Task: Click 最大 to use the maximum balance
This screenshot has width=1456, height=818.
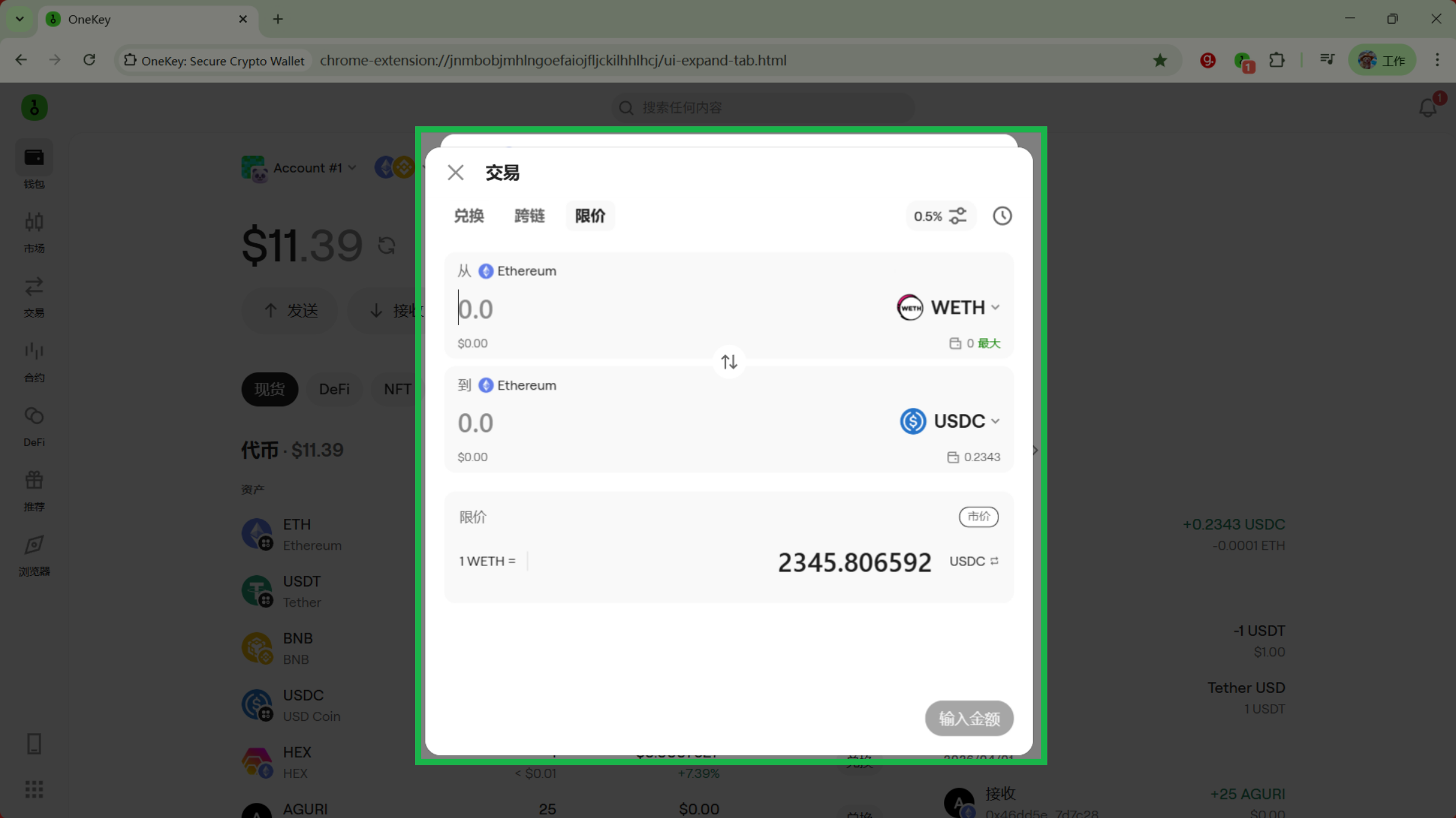Action: pos(989,343)
